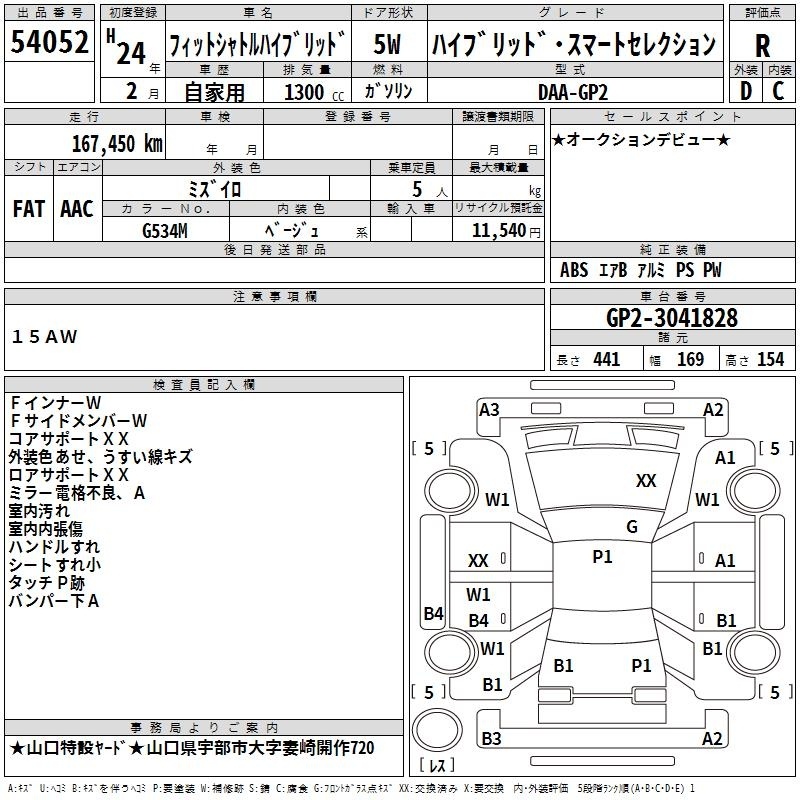Click the lot number 54052
Image resolution: width=800 pixels, height=800 pixels.
51,44
